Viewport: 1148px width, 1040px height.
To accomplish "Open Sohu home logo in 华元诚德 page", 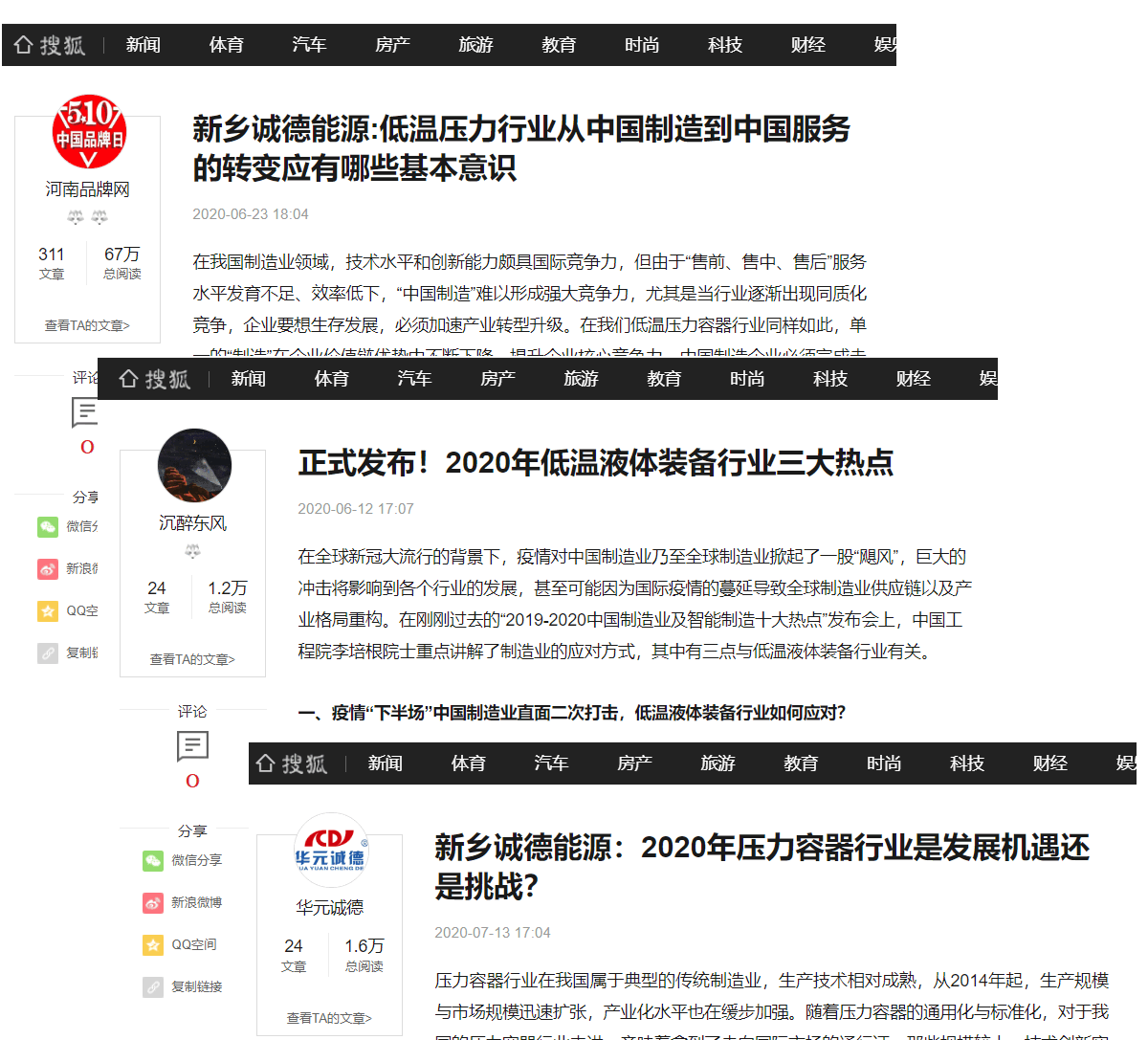I will point(292,763).
